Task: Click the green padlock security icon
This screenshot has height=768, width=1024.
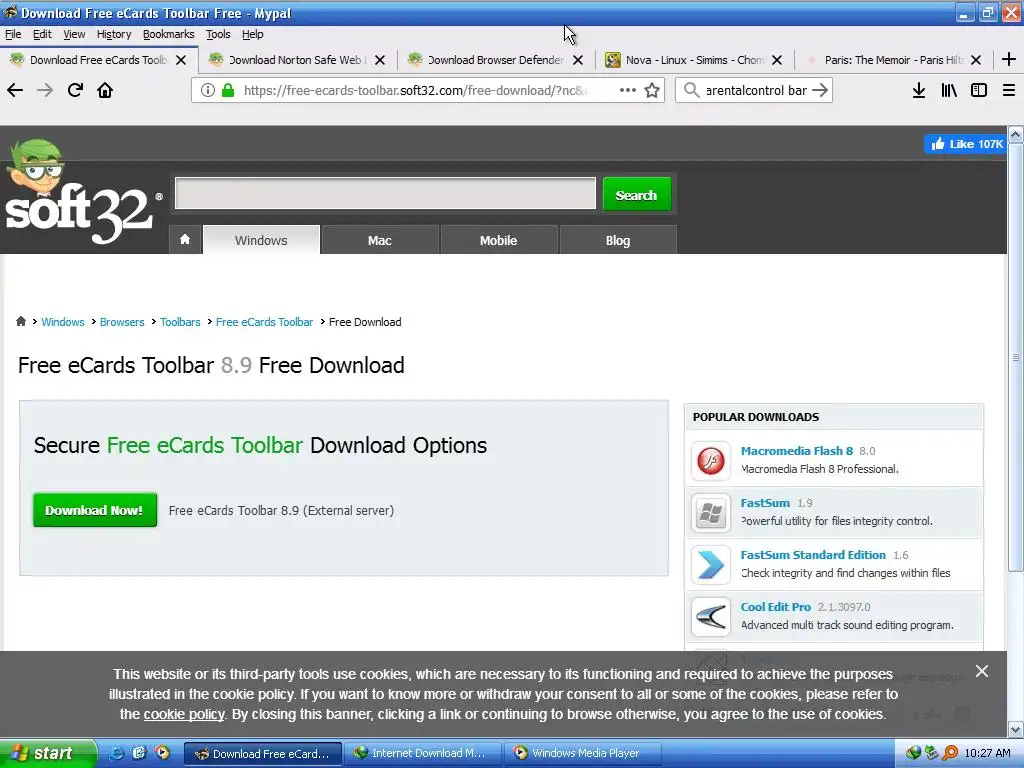Action: (x=227, y=90)
